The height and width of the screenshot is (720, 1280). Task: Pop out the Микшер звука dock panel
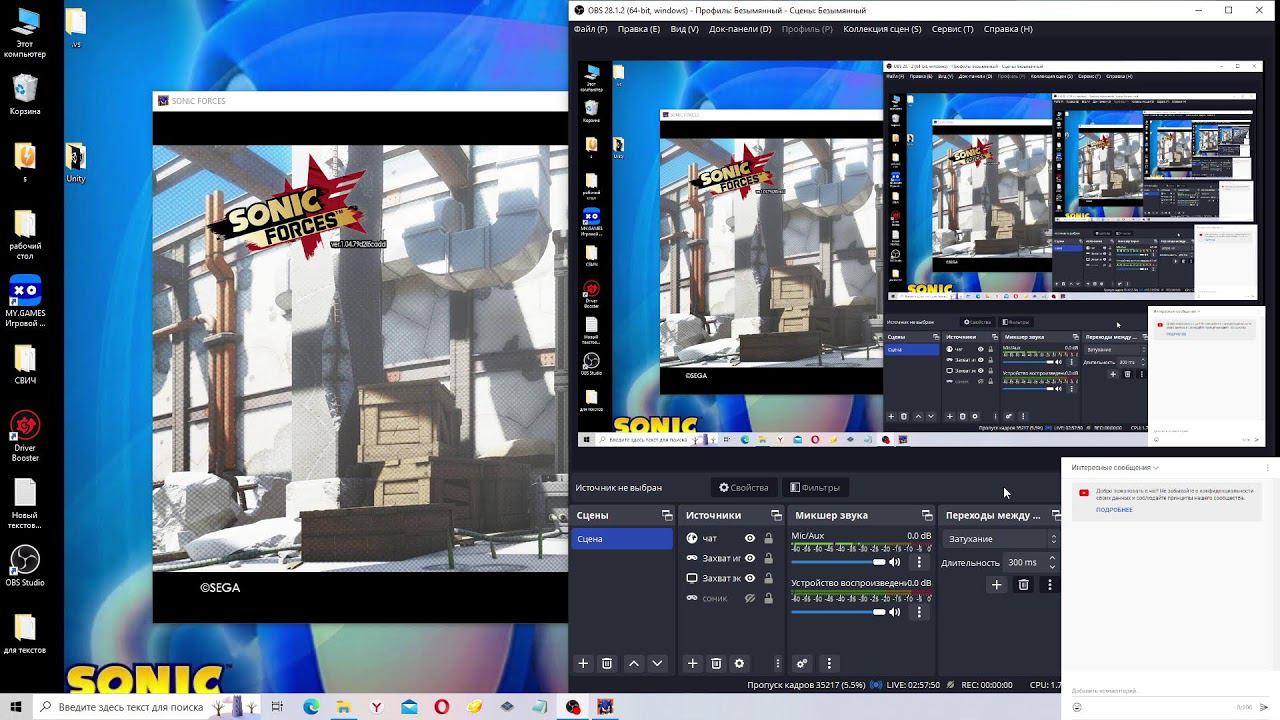[927, 515]
